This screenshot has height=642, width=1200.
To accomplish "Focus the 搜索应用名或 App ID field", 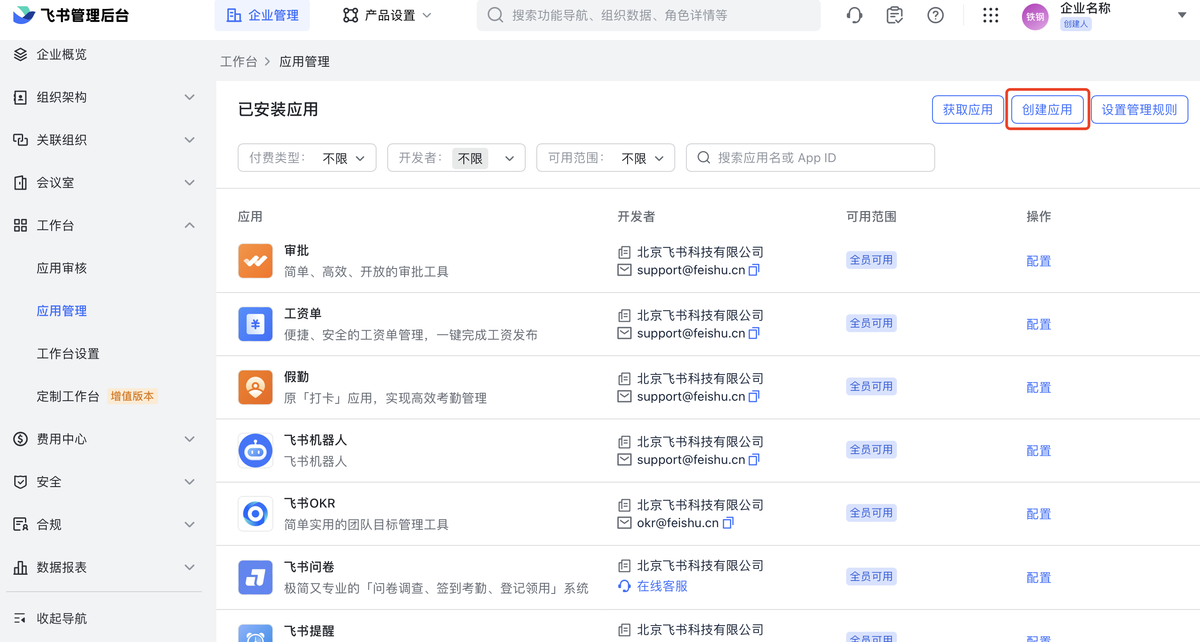I will tap(810, 158).
